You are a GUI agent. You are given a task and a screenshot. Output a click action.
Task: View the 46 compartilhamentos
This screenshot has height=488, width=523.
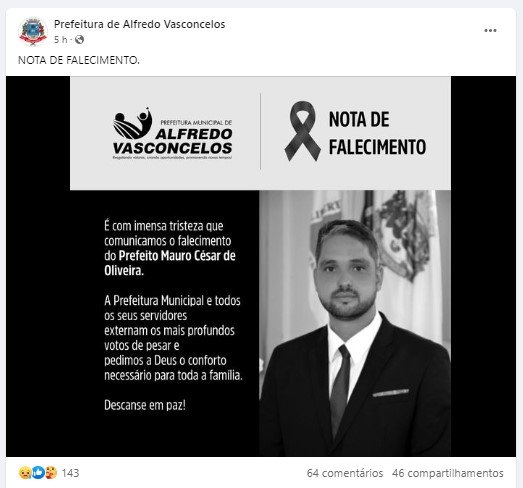tap(448, 473)
